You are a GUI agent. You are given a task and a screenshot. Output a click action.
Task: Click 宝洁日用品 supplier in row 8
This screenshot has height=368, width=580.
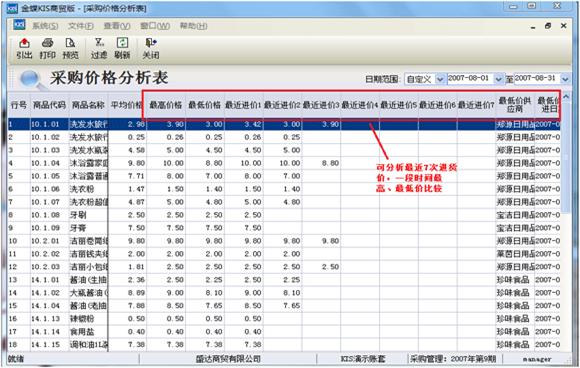point(515,215)
